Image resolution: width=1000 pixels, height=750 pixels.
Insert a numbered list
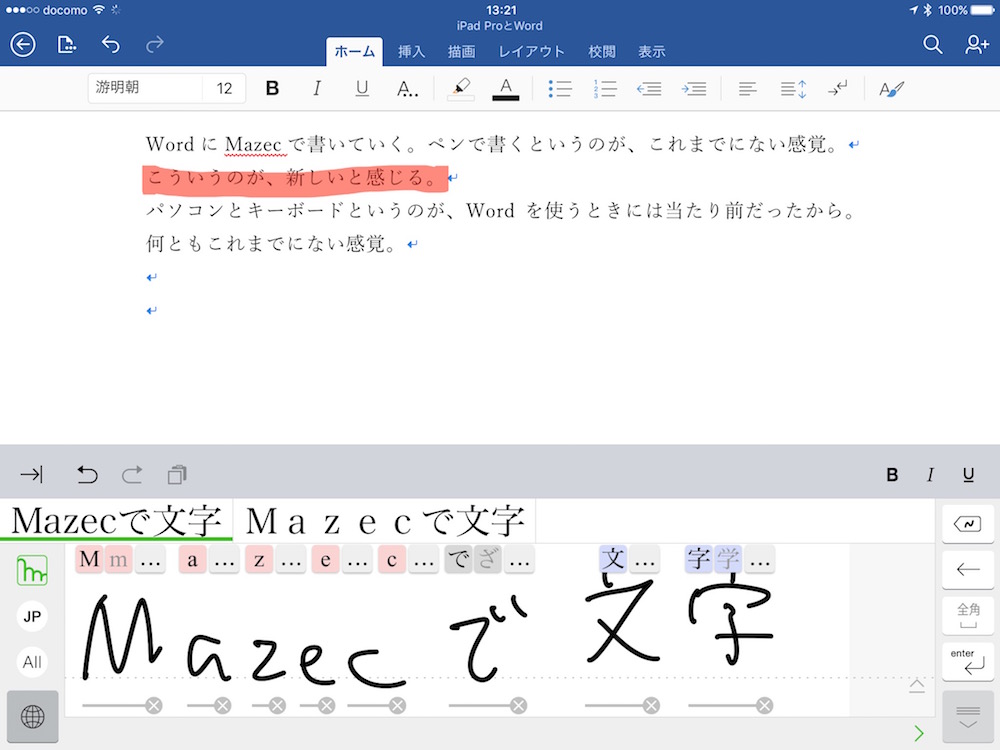tap(604, 89)
